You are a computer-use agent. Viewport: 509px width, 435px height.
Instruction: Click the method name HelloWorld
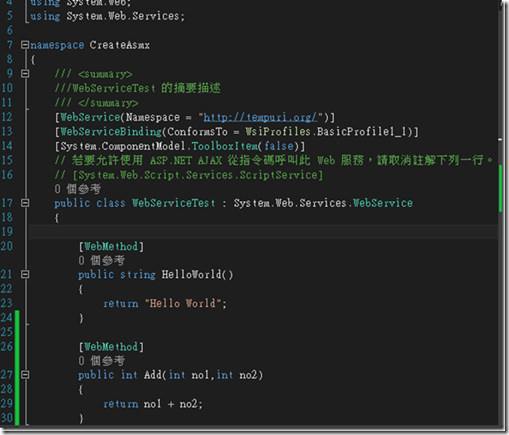(x=192, y=275)
